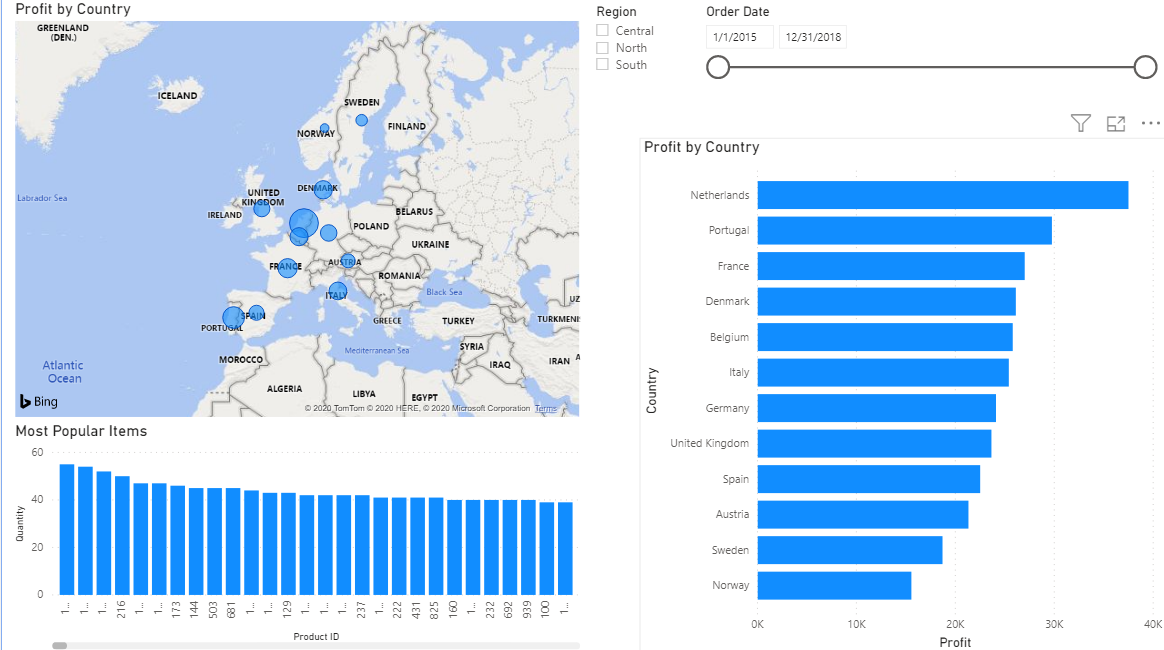Click the Bing logo on the map
Image resolution: width=1164 pixels, height=650 pixels.
coord(39,401)
